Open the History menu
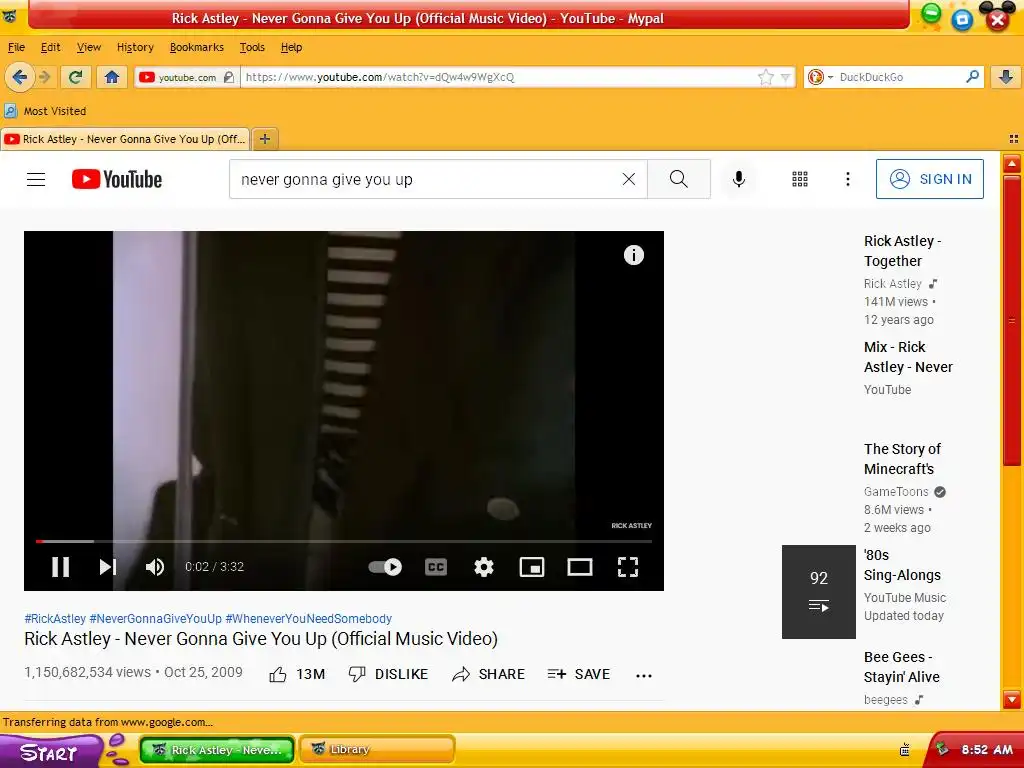 tap(135, 47)
